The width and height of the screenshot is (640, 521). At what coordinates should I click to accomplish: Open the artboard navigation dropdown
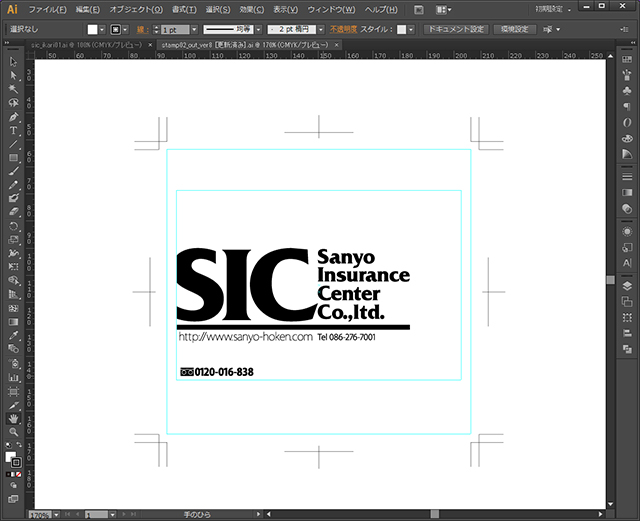pyautogui.click(x=112, y=514)
